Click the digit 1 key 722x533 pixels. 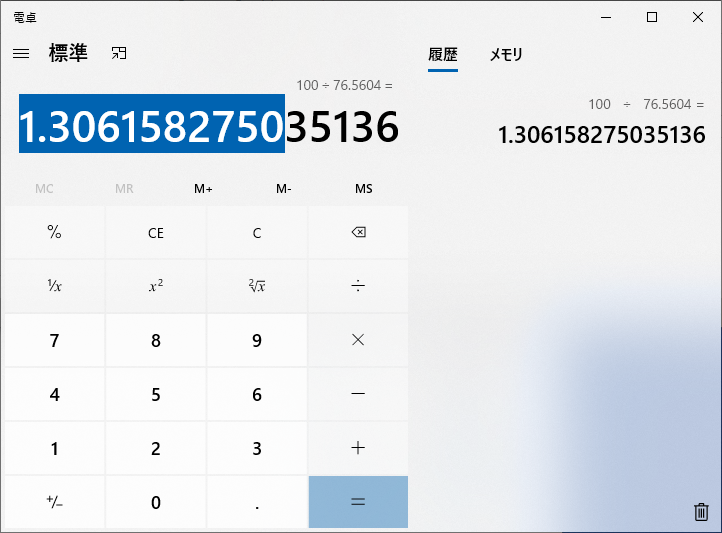tap(55, 448)
